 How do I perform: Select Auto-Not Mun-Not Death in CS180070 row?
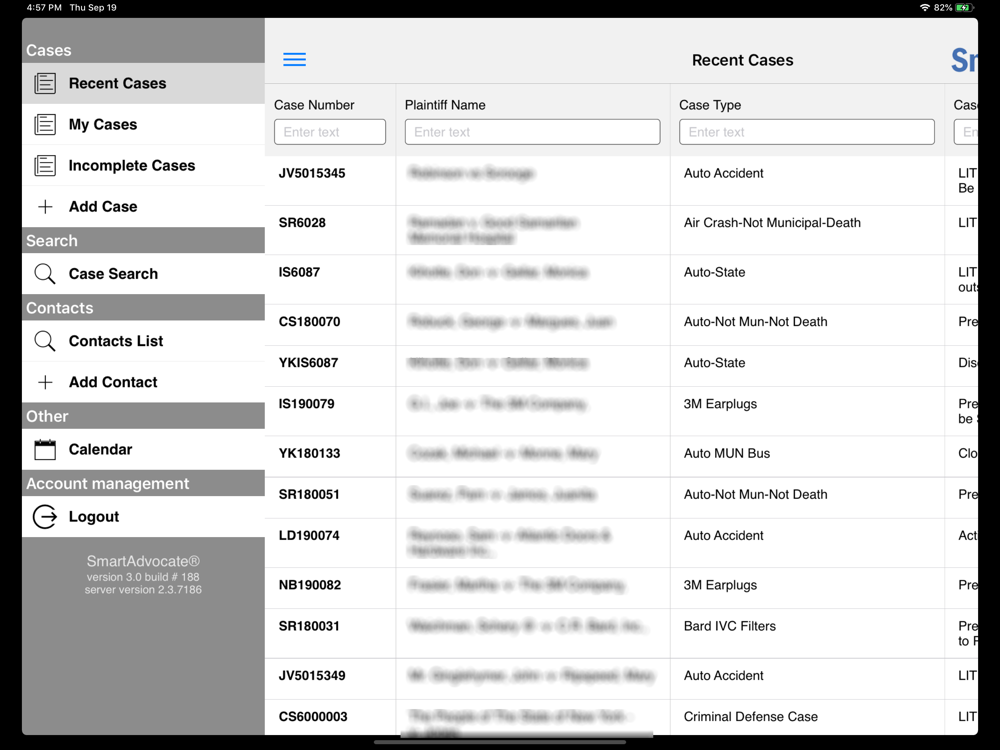click(755, 322)
